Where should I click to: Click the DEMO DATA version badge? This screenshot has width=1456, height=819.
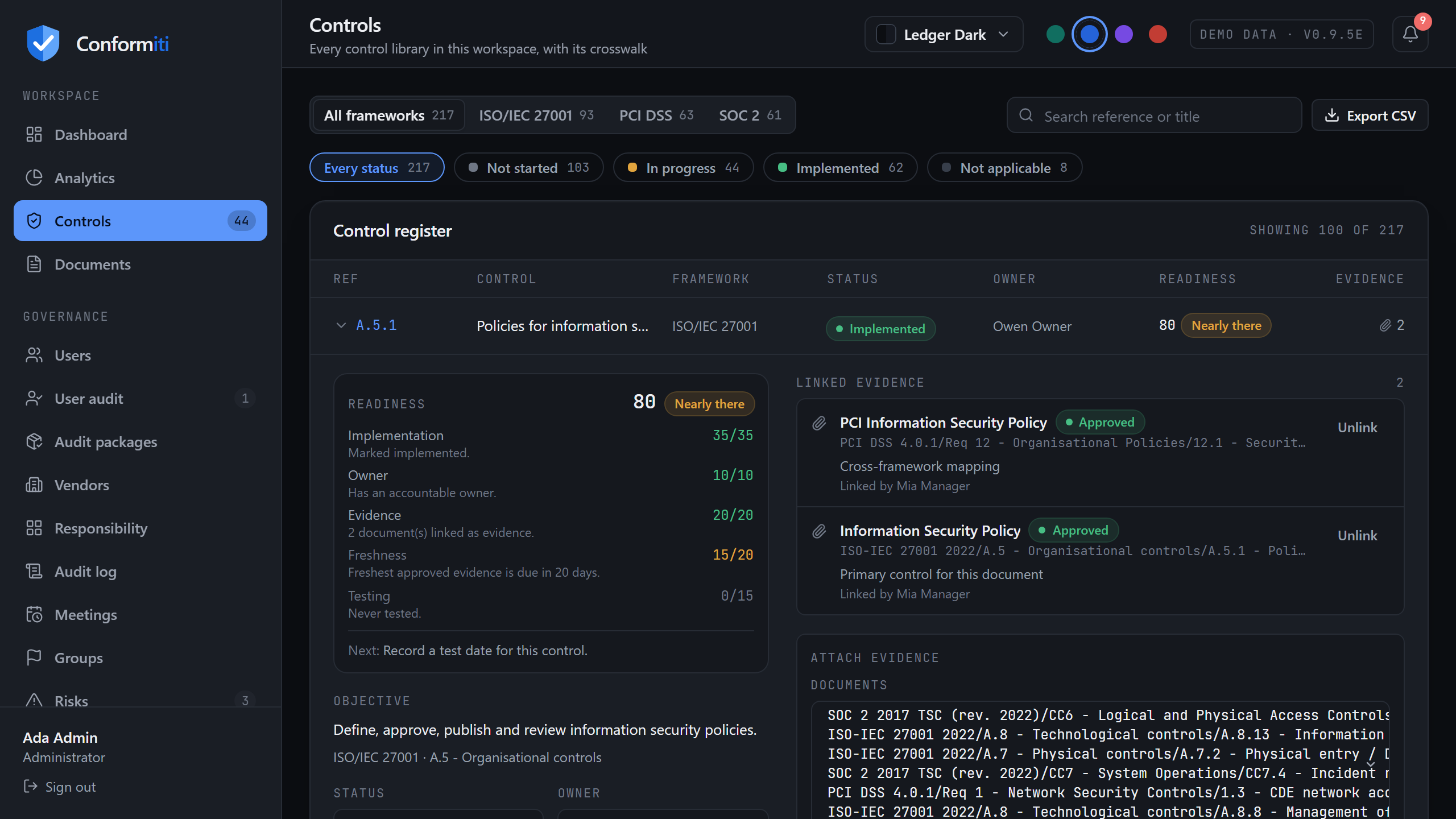coord(1281,34)
